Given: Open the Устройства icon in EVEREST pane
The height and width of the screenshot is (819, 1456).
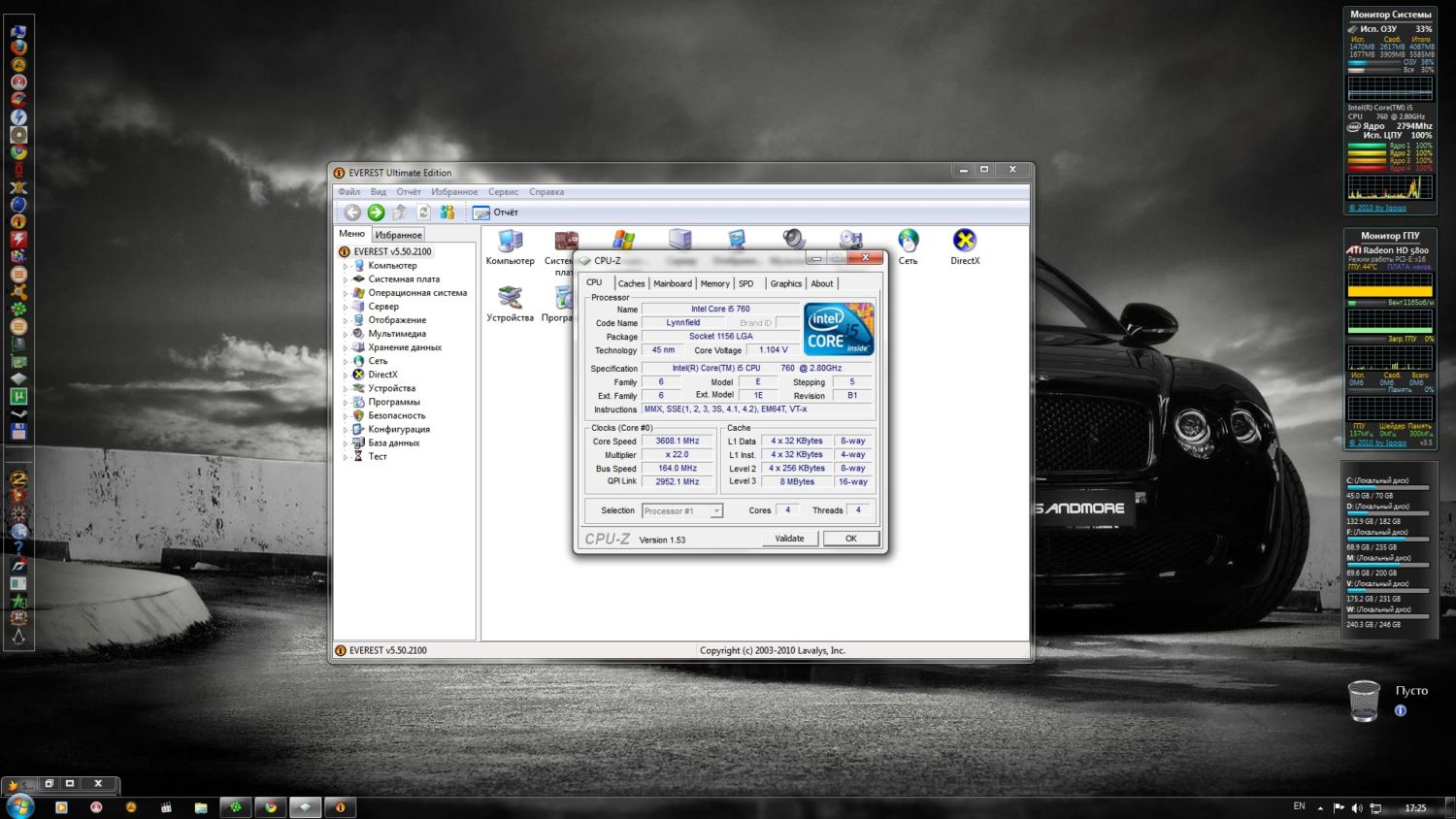Looking at the screenshot, I should coord(510,304).
